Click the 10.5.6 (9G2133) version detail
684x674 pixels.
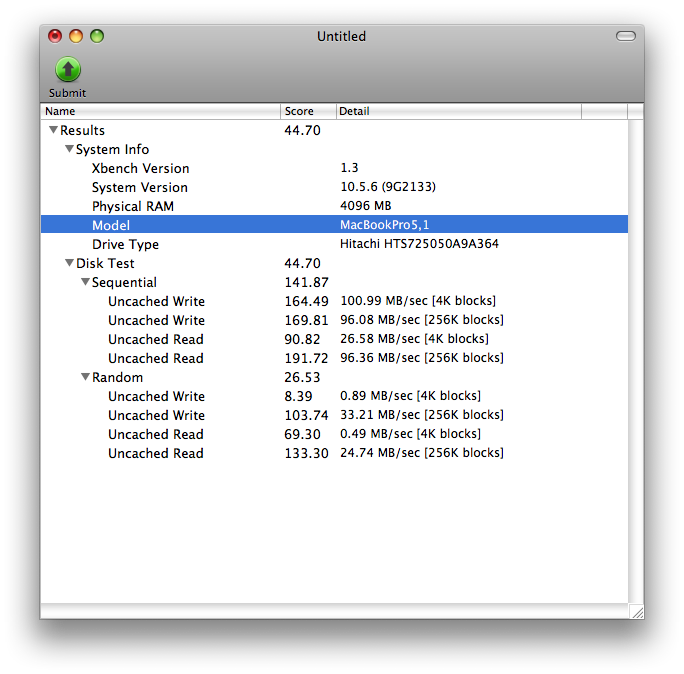pyautogui.click(x=388, y=187)
